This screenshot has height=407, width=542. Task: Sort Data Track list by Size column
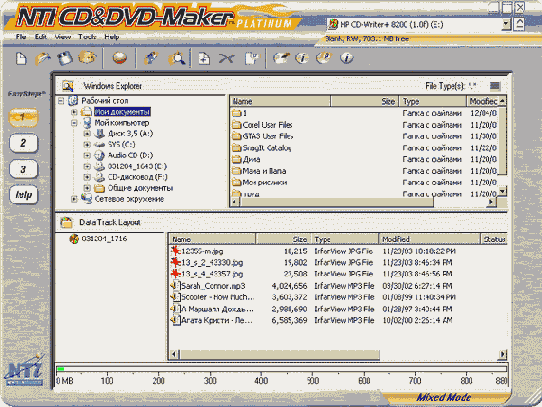click(x=283, y=239)
